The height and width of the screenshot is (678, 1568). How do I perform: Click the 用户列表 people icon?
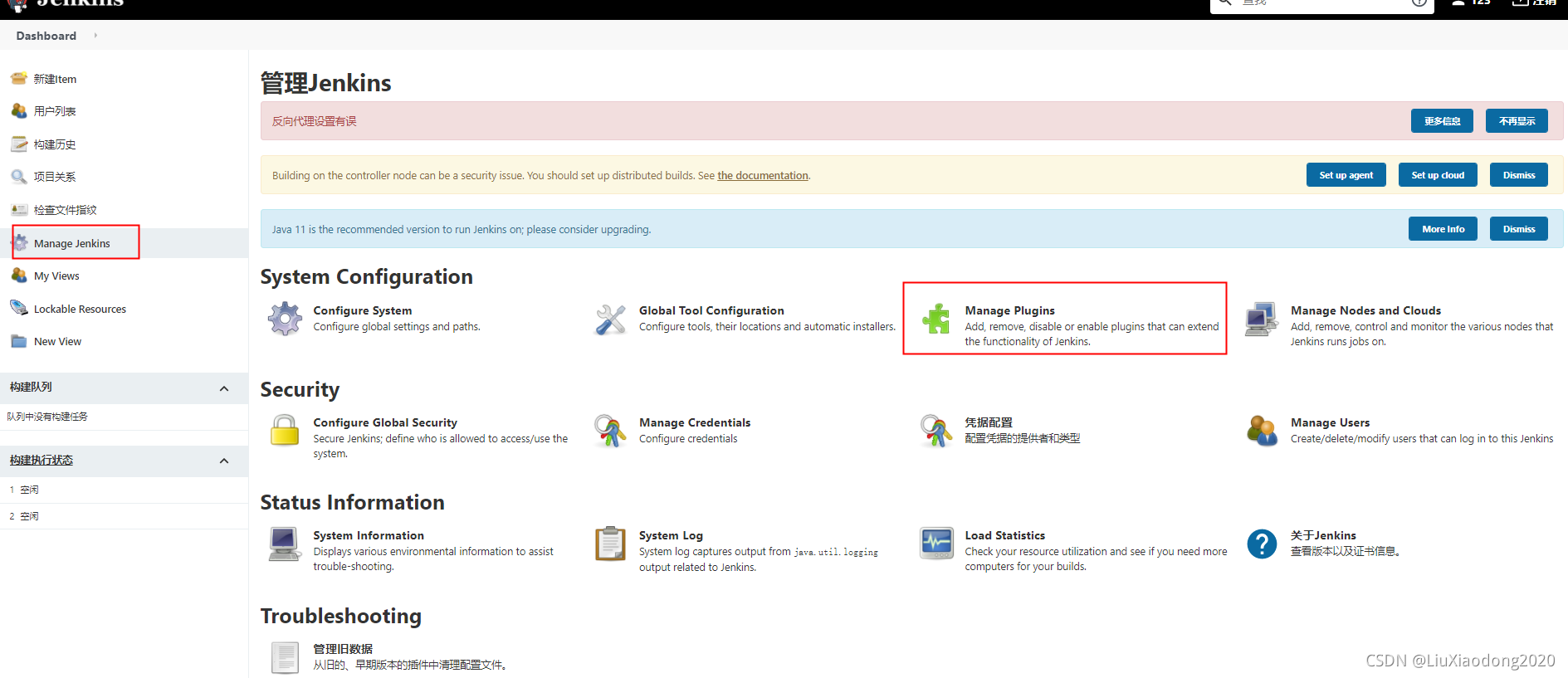19,110
